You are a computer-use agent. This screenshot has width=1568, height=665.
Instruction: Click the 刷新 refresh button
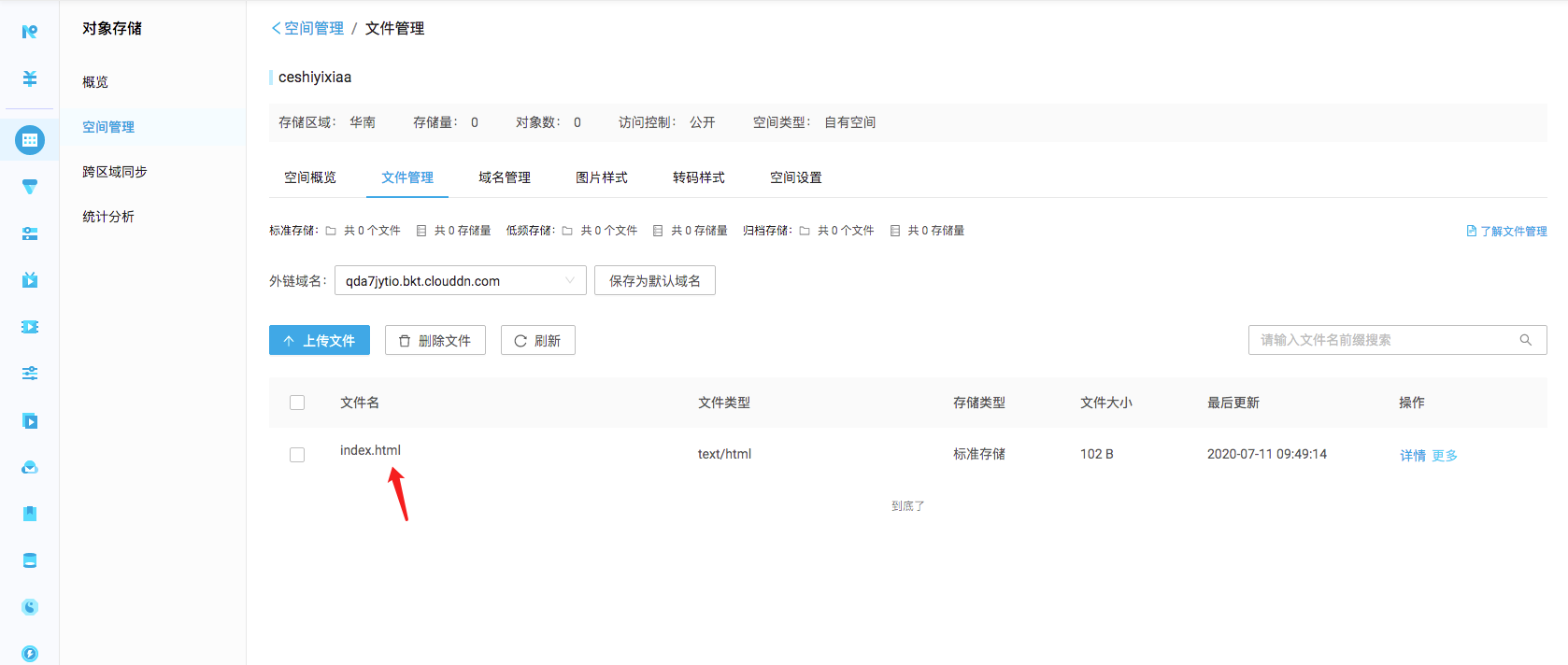538,340
